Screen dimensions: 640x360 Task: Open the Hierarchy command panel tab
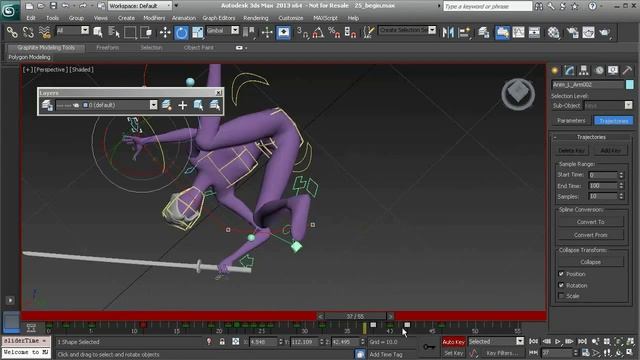pos(584,70)
